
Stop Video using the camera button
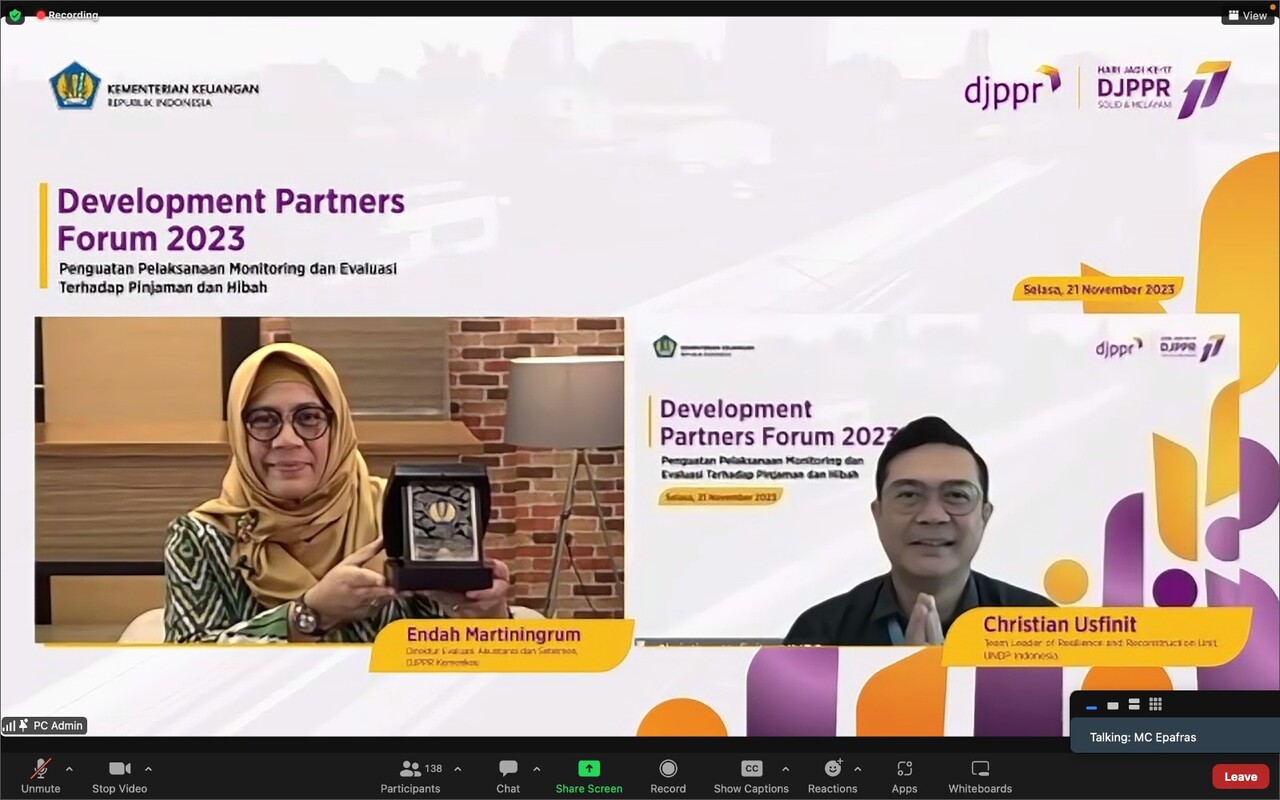(x=118, y=776)
